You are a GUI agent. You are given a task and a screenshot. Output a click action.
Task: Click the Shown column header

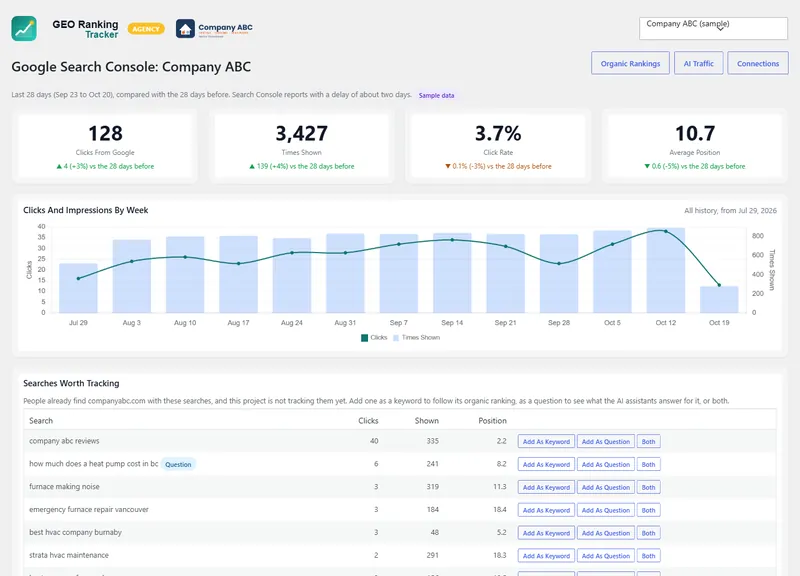tap(427, 420)
